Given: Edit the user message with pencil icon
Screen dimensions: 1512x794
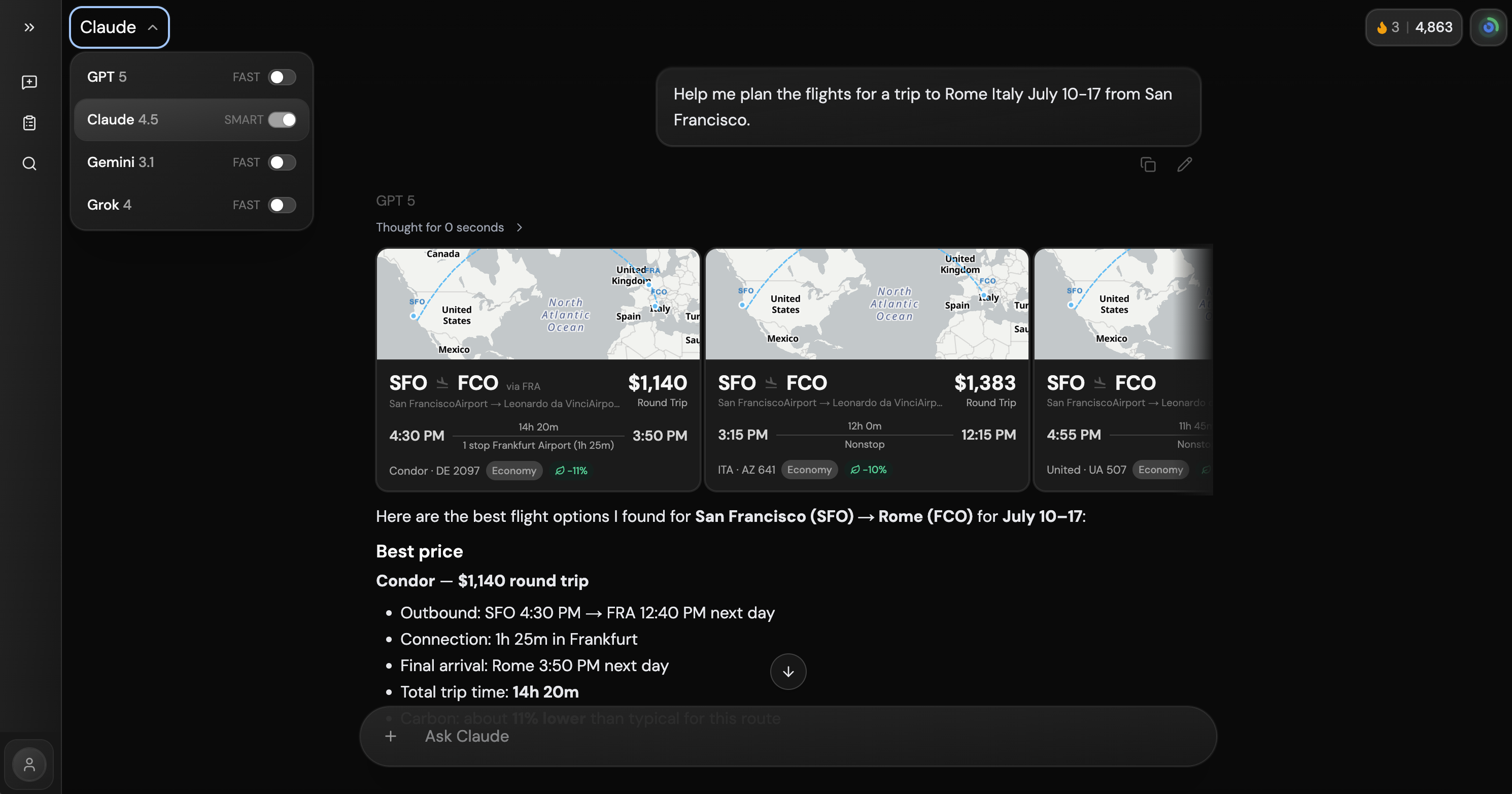Looking at the screenshot, I should coord(1184,164).
